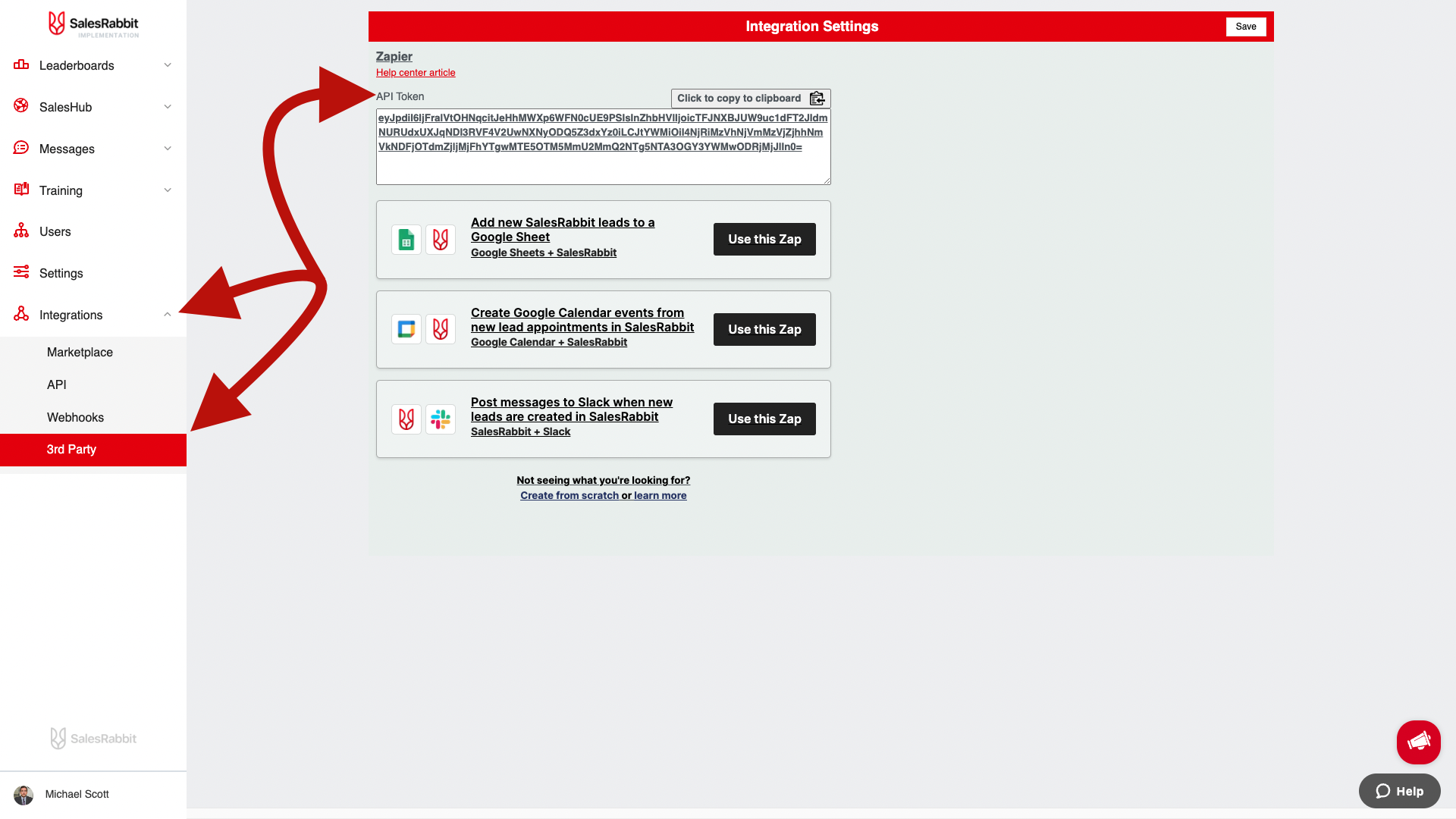Use the Google Sheet Zap

coord(764,240)
